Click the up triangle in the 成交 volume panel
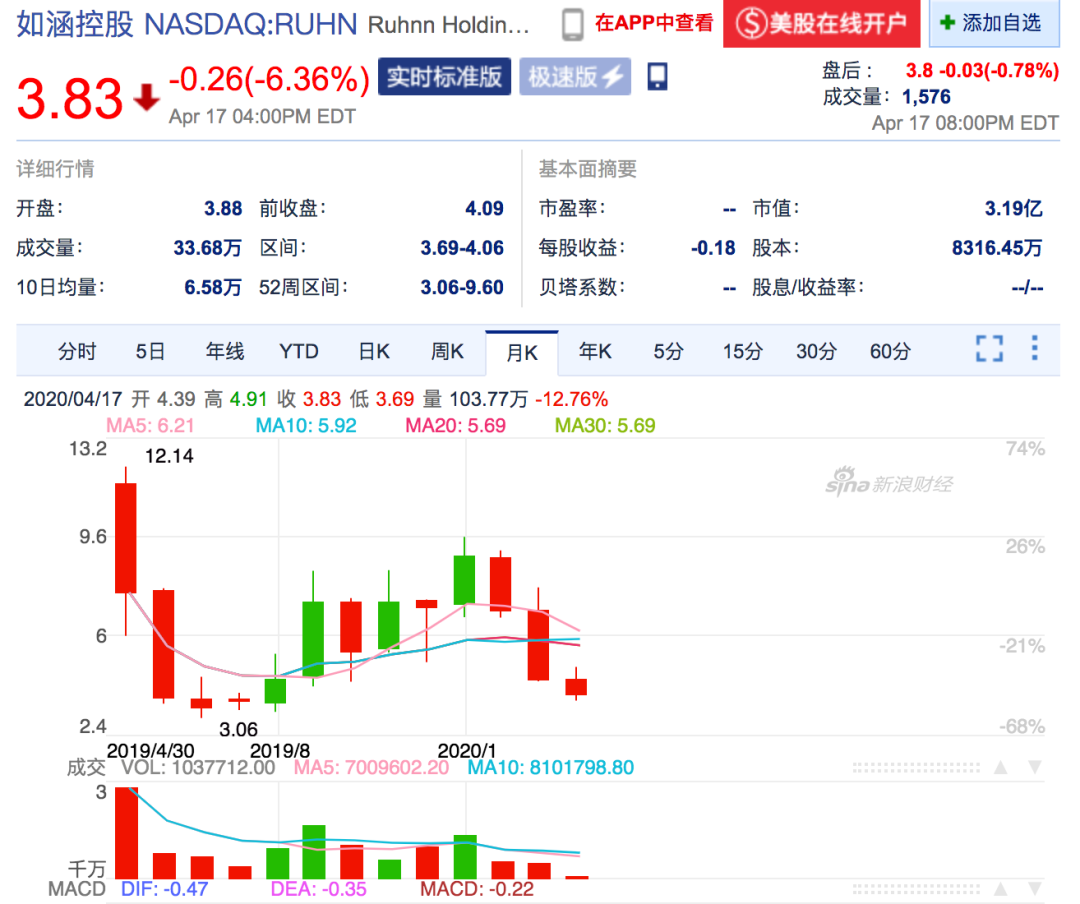This screenshot has height=904, width=1080. point(1001,767)
